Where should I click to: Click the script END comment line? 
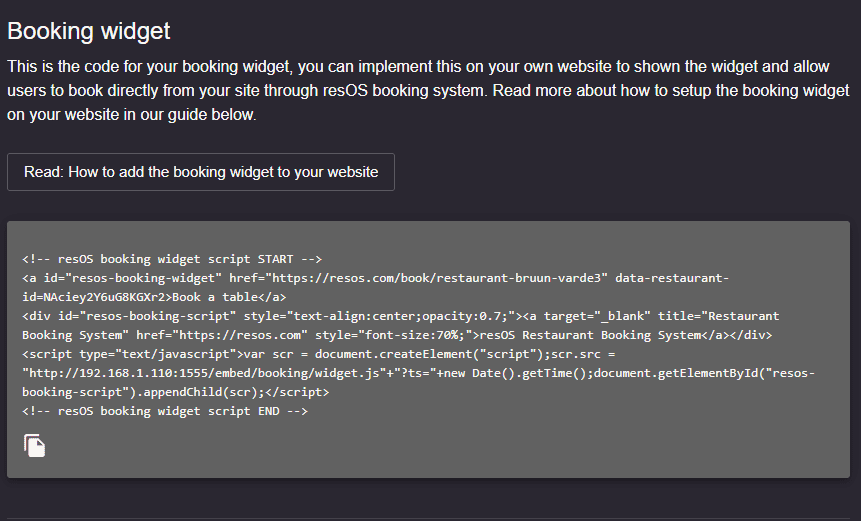click(x=165, y=411)
